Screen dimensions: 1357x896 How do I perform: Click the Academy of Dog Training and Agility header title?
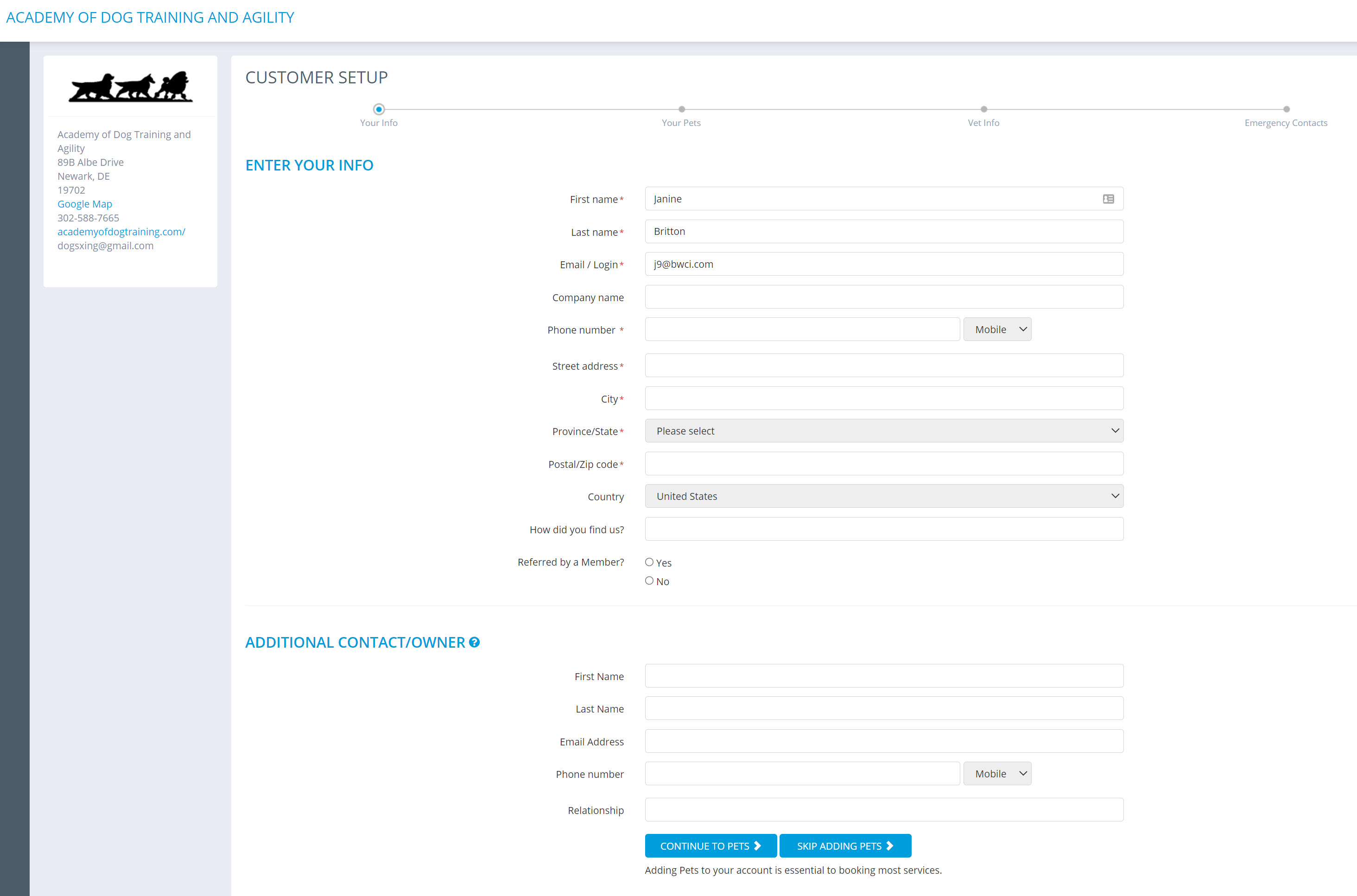[150, 18]
